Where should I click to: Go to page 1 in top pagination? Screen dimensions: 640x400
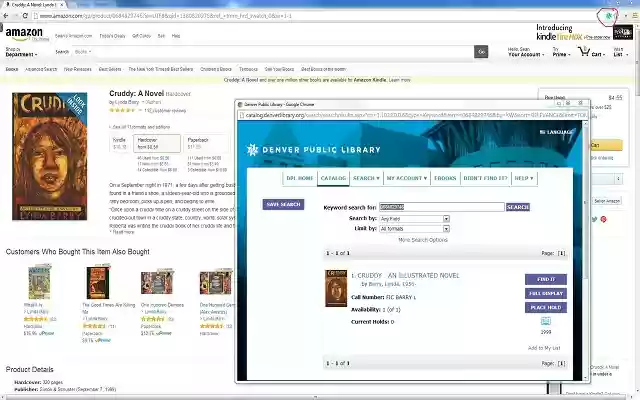[x=561, y=253]
